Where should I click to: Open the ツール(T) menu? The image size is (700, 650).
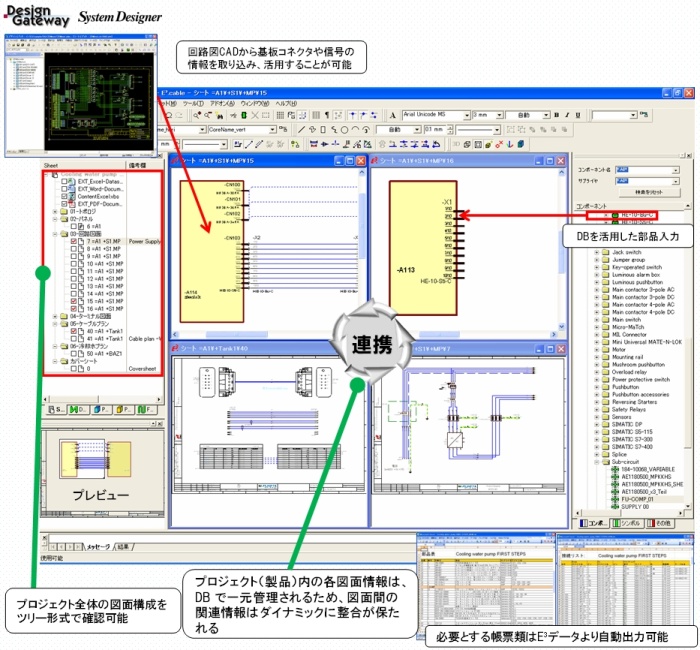coord(193,104)
